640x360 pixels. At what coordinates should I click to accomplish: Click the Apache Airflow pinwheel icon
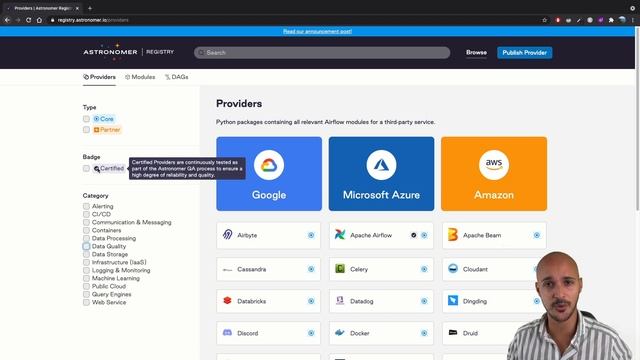pos(340,235)
